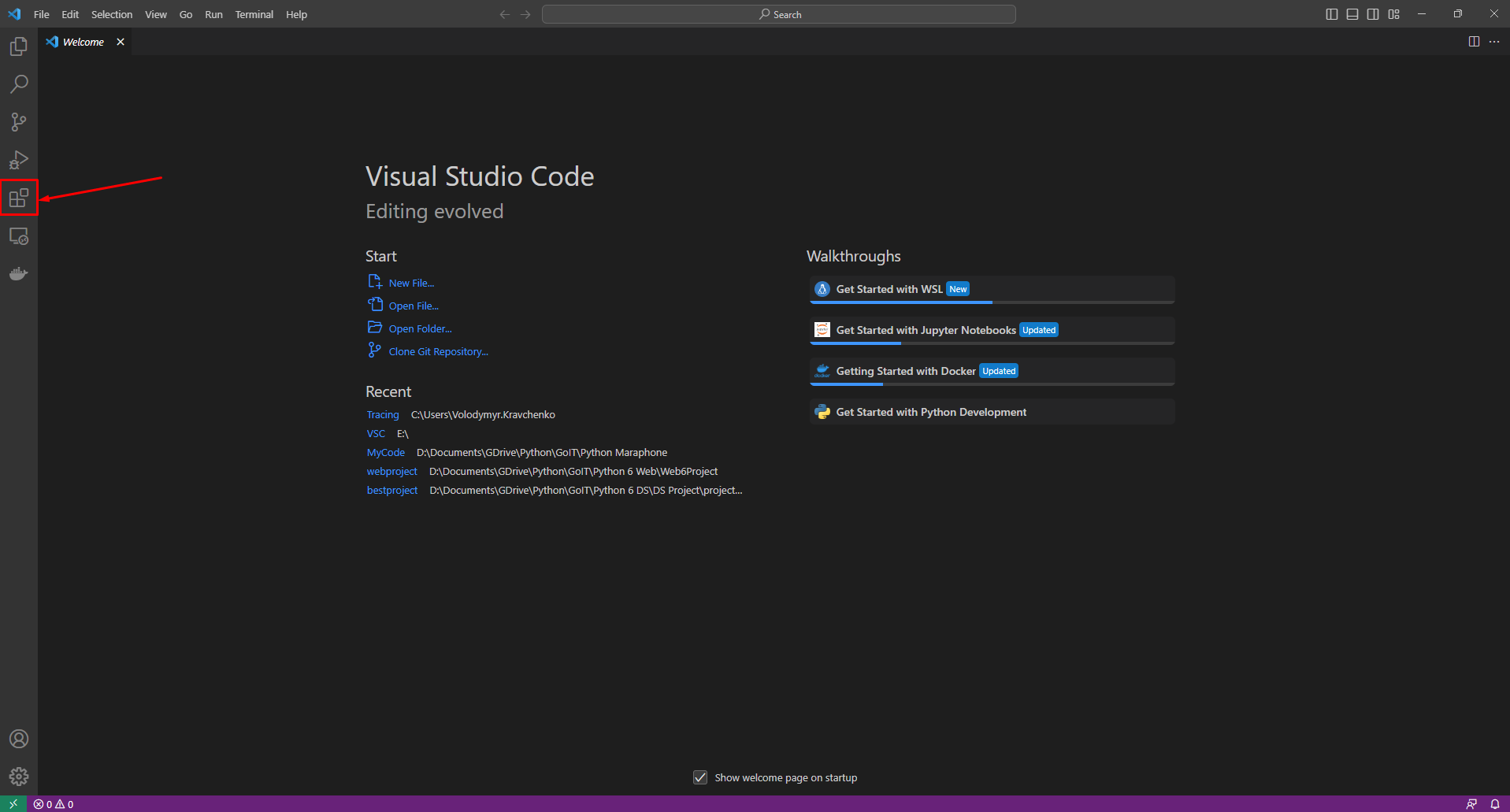Open the File menu
Screen dimensions: 1510x812
click(42, 14)
